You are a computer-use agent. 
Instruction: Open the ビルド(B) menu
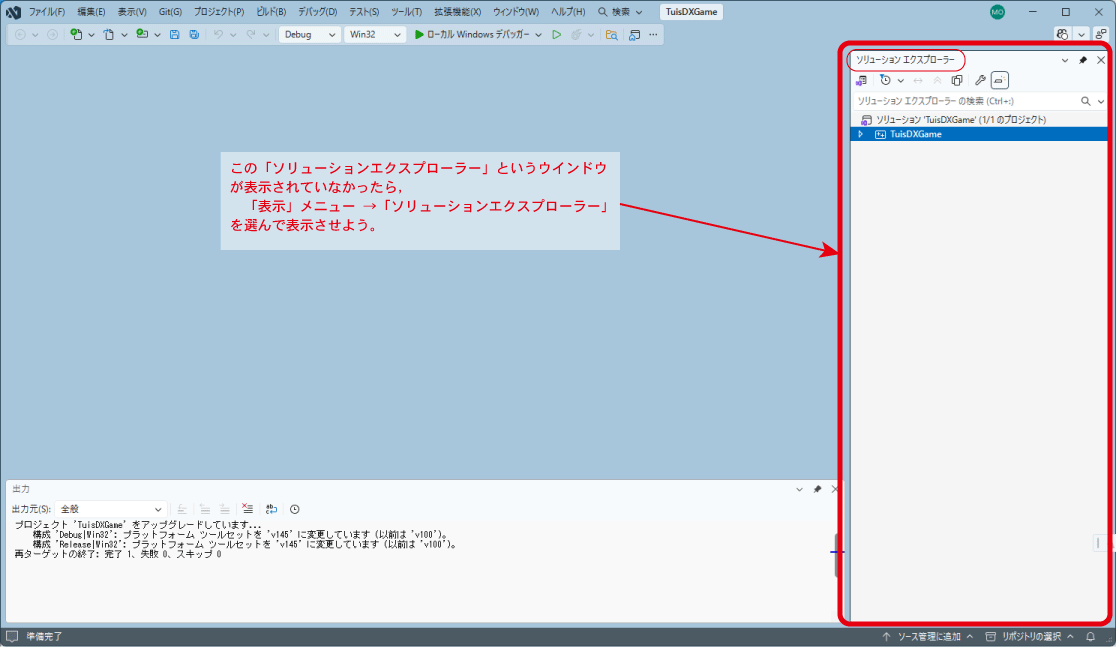(x=270, y=12)
